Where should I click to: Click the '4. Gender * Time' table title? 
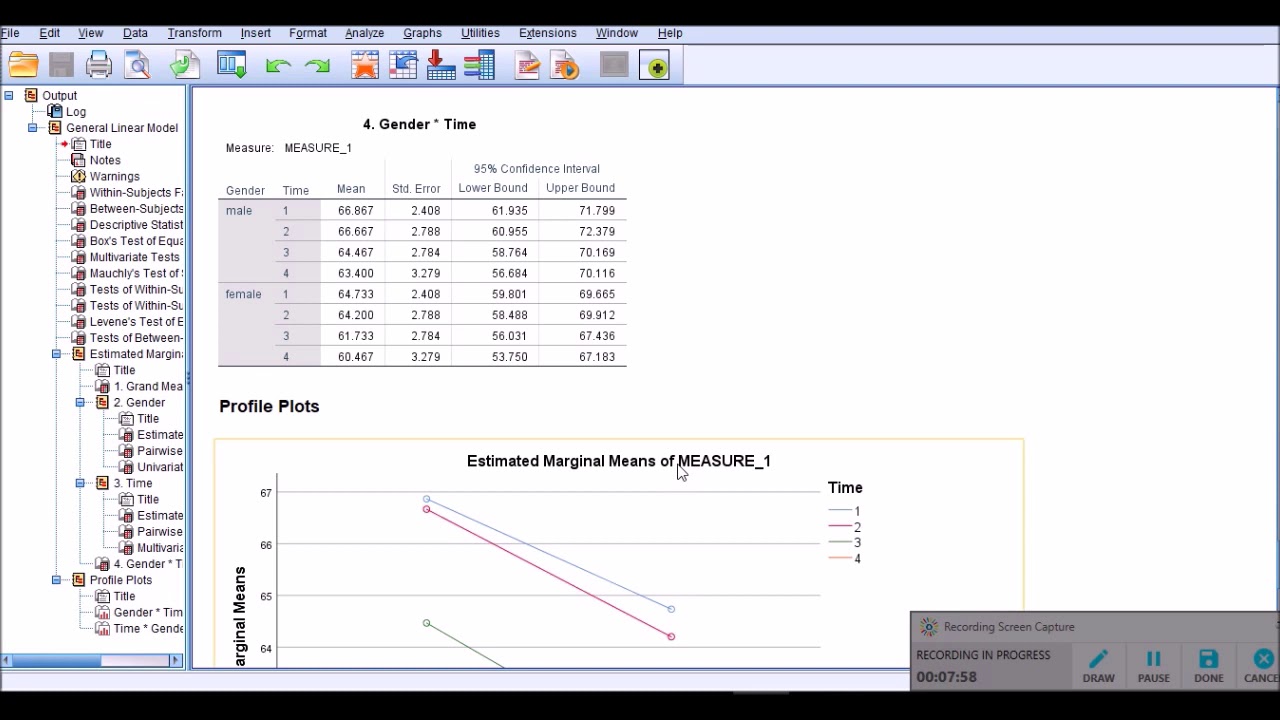coord(419,124)
